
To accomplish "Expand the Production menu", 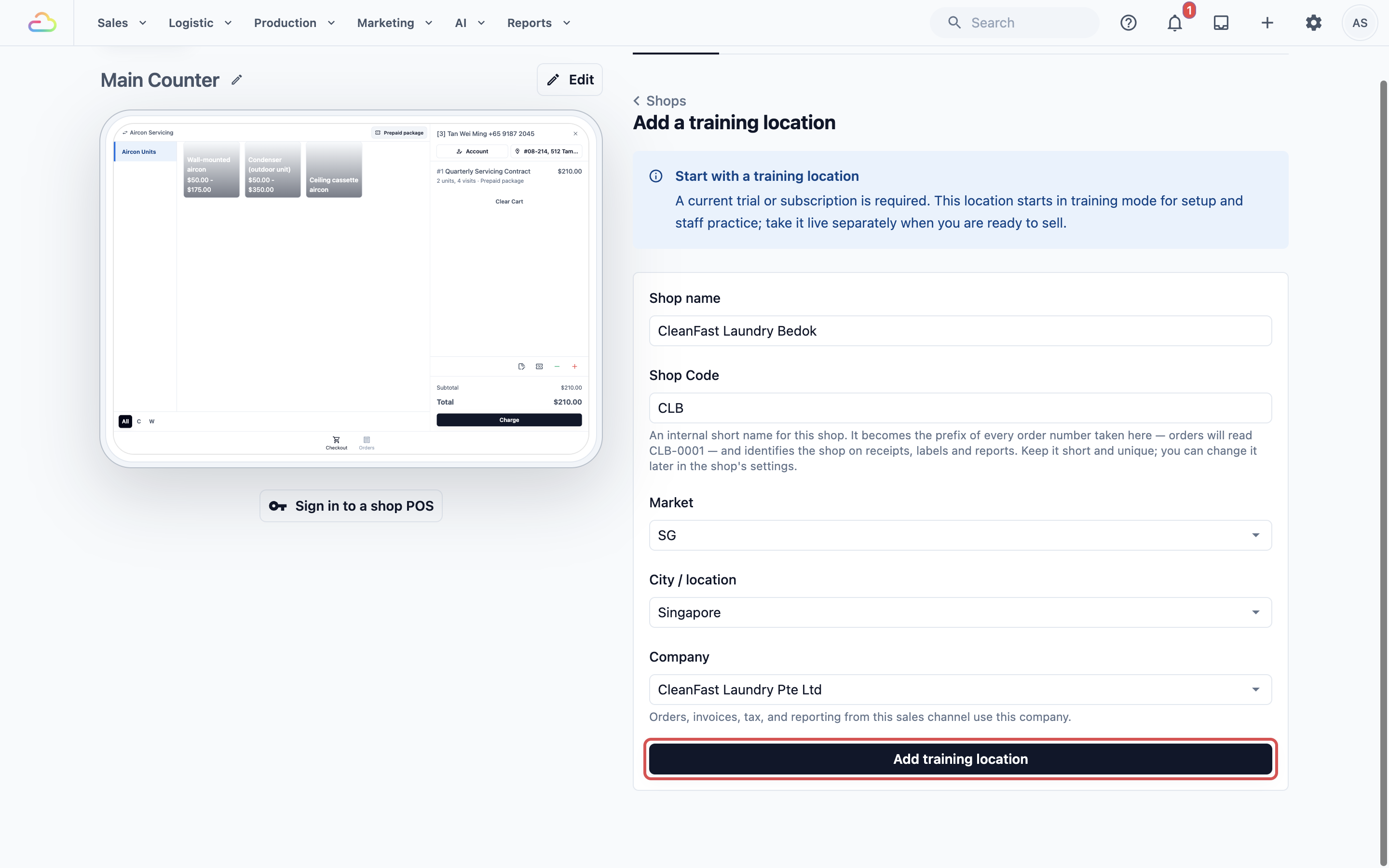I will pos(295,23).
